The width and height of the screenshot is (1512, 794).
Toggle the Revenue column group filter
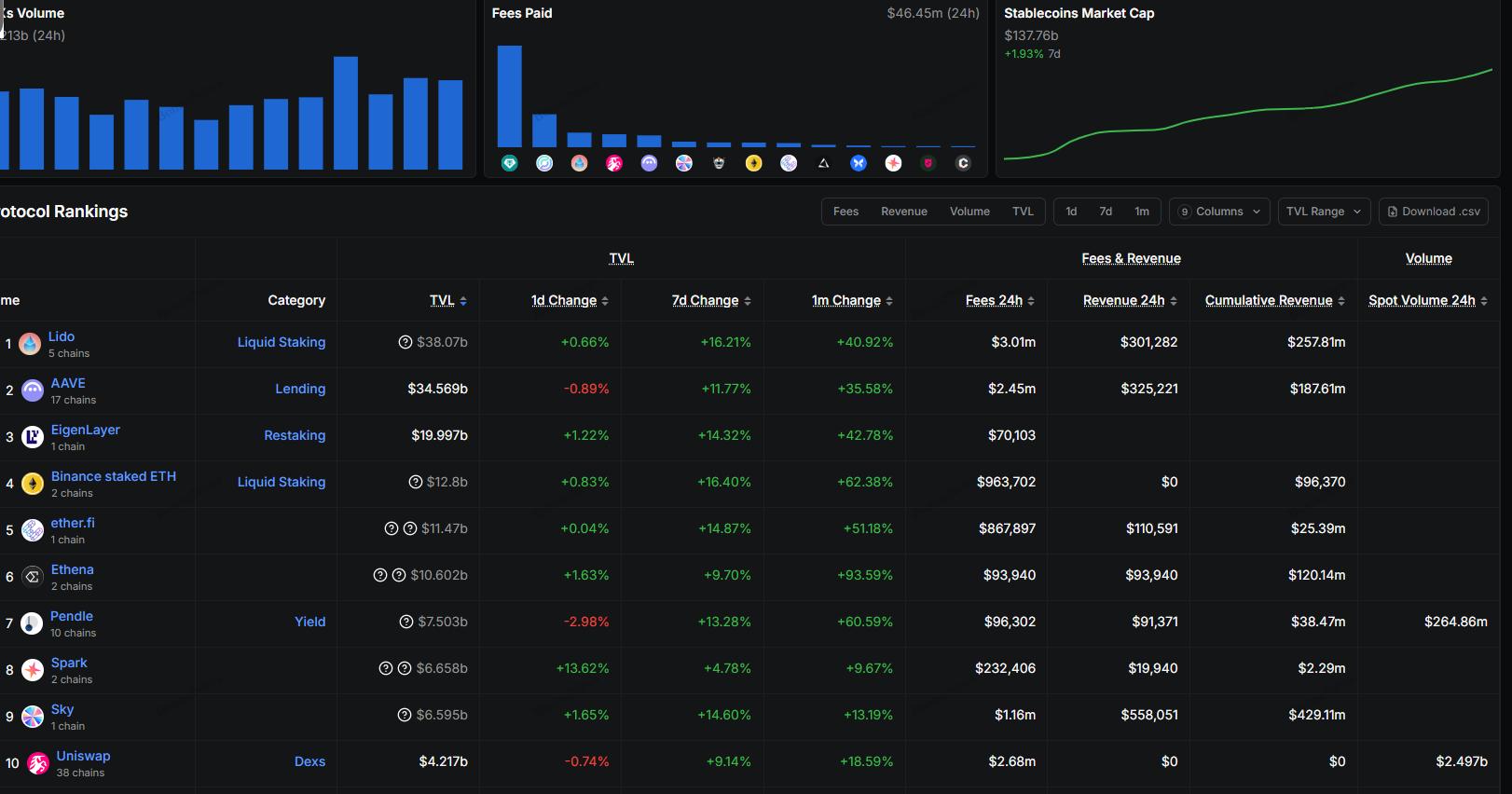[x=904, y=212]
